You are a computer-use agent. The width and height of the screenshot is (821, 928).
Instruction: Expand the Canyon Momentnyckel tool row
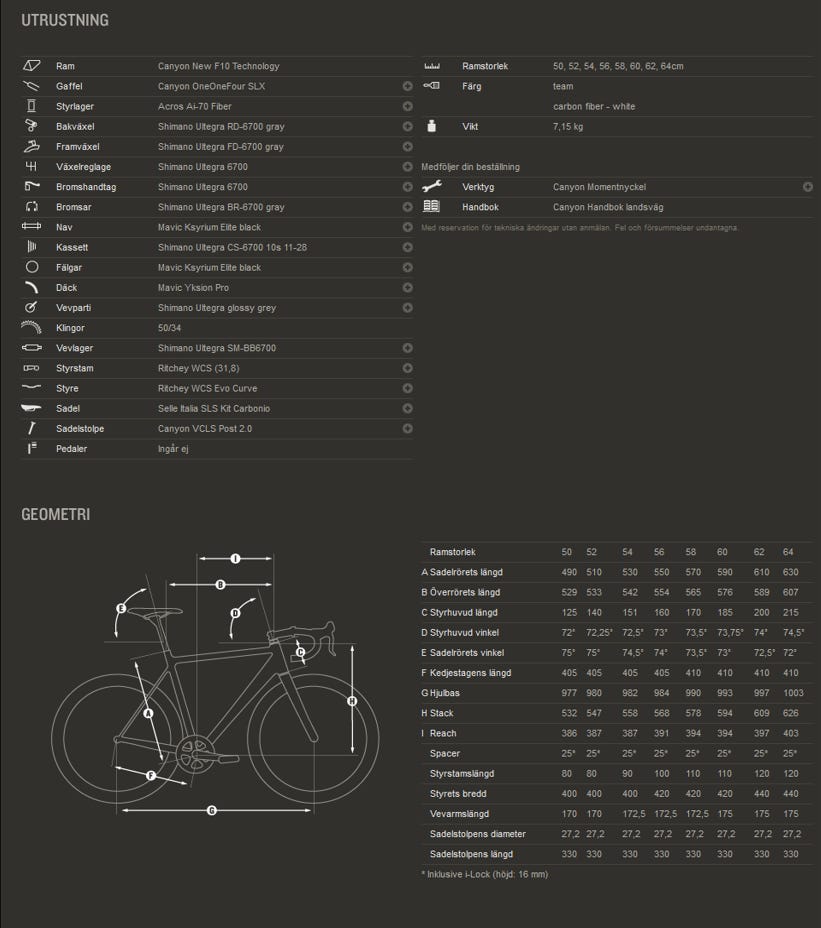click(x=807, y=186)
